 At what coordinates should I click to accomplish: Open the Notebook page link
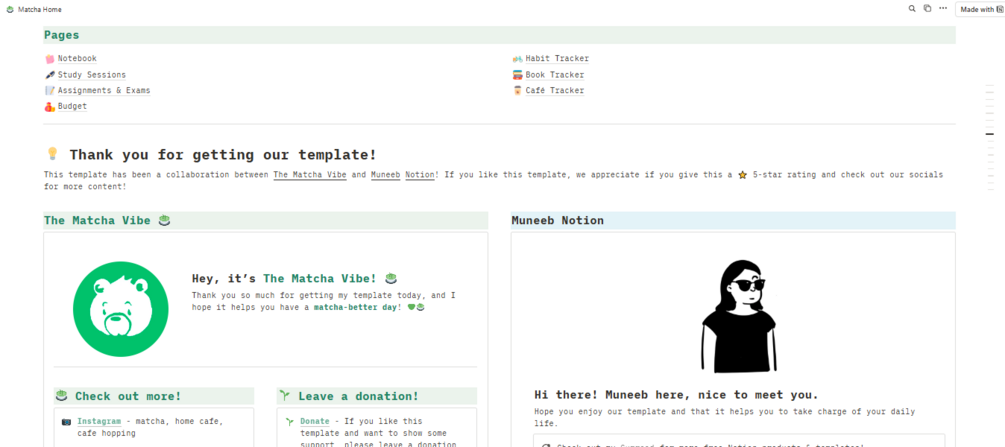point(77,58)
